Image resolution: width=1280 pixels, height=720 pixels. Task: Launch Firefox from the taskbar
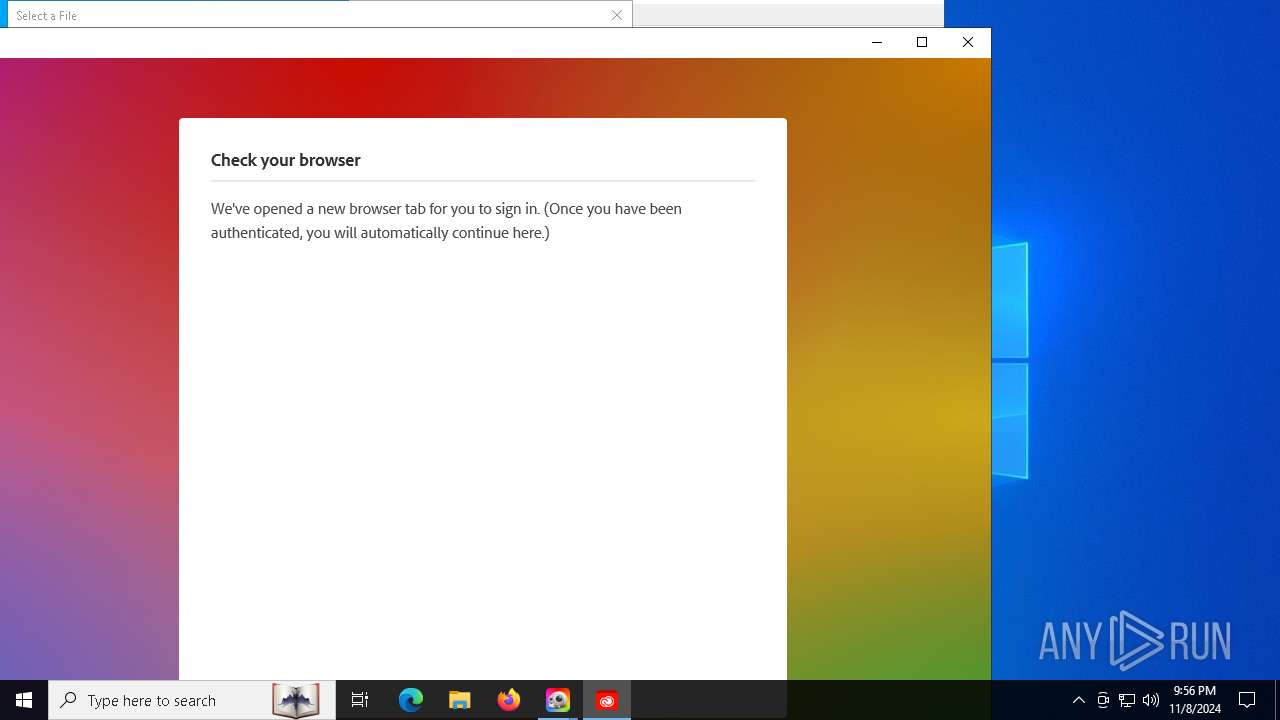tap(509, 700)
